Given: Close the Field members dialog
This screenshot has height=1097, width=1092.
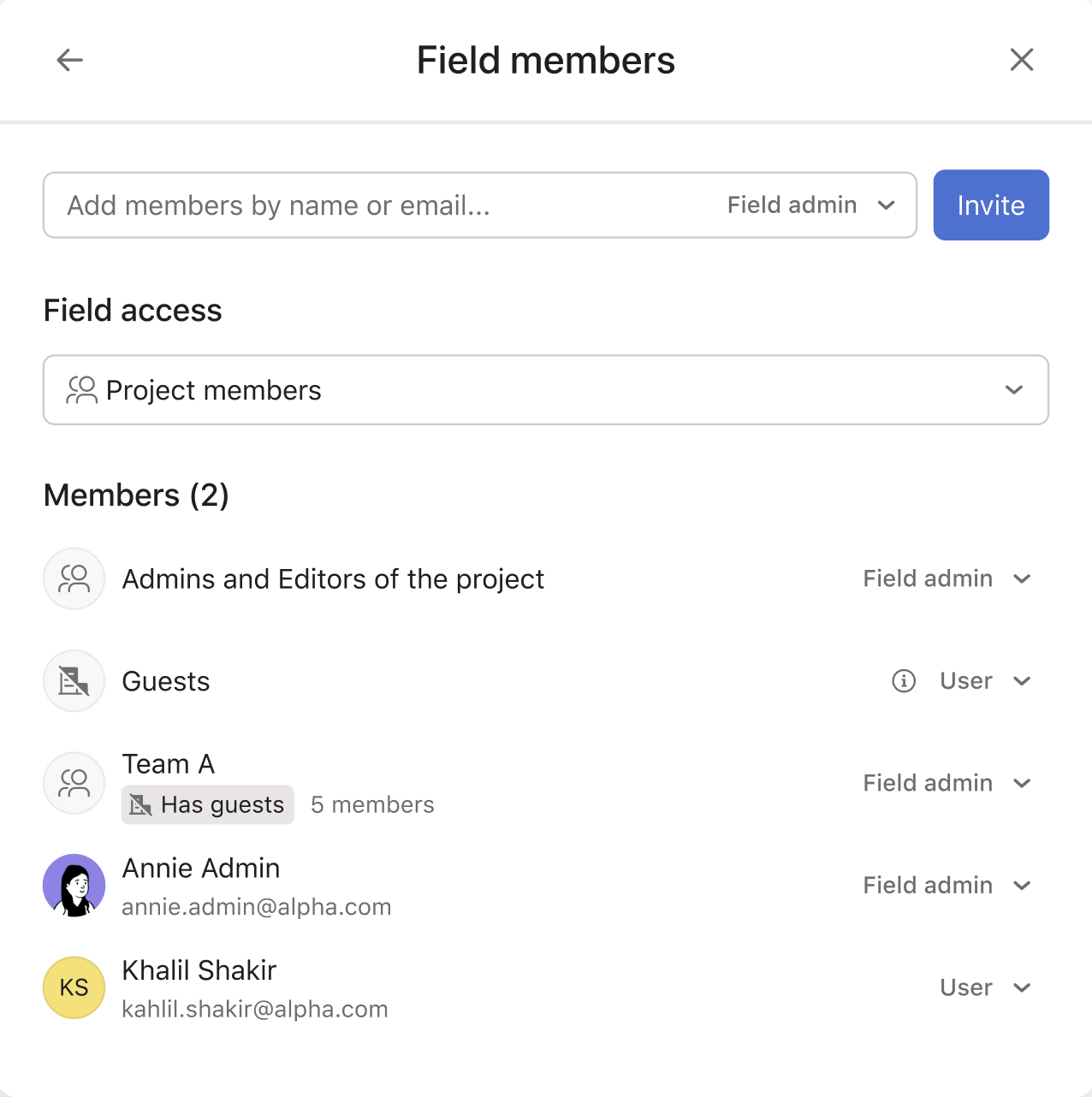Looking at the screenshot, I should pyautogui.click(x=1022, y=60).
